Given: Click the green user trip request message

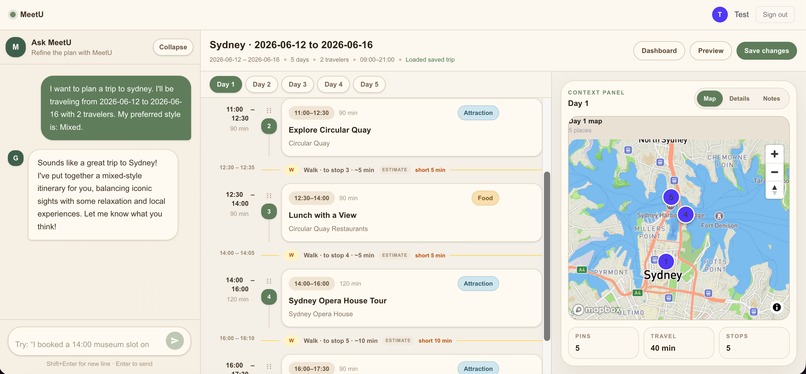Looking at the screenshot, I should [x=116, y=108].
